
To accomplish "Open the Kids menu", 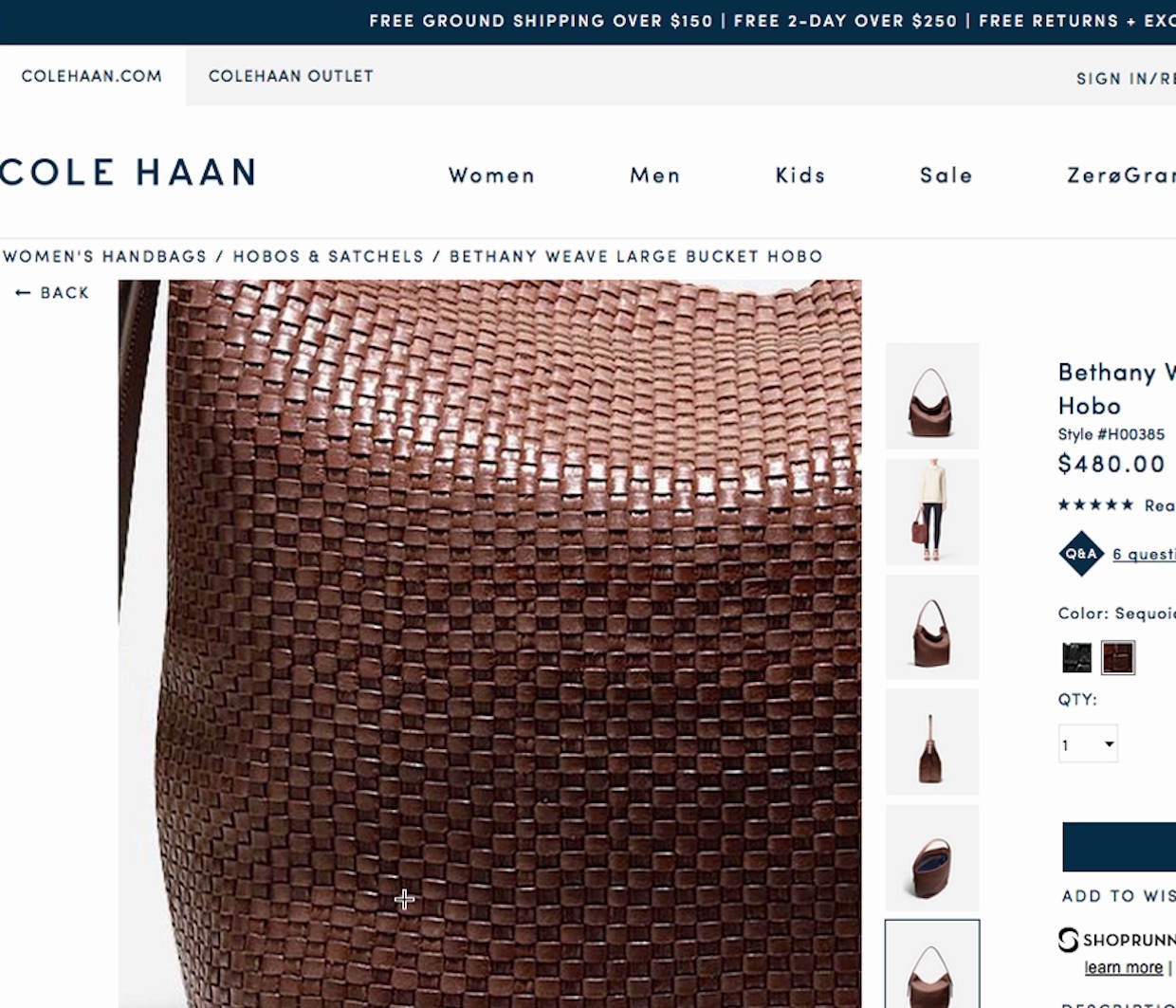I will coord(800,175).
